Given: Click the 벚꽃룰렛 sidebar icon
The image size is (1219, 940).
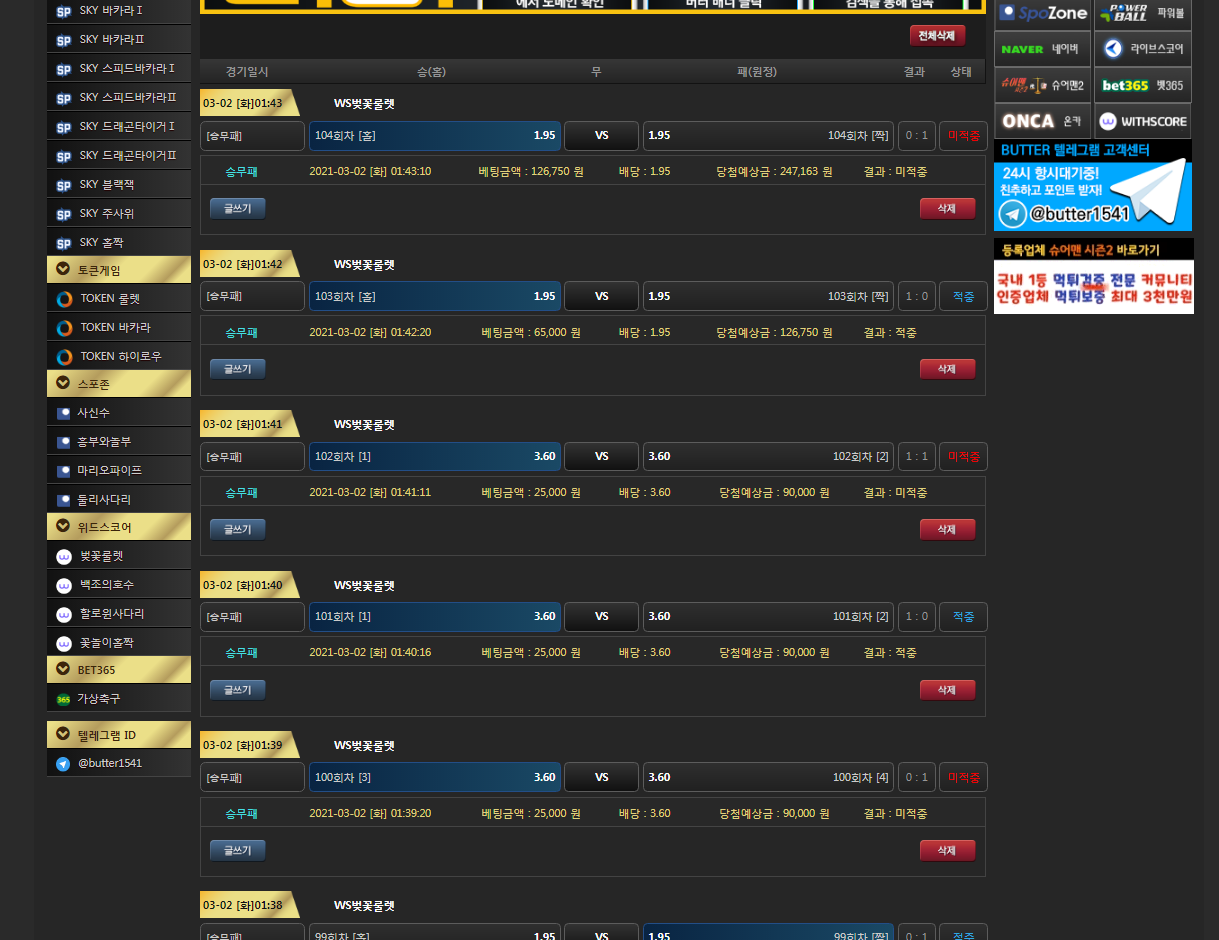Looking at the screenshot, I should pyautogui.click(x=64, y=556).
